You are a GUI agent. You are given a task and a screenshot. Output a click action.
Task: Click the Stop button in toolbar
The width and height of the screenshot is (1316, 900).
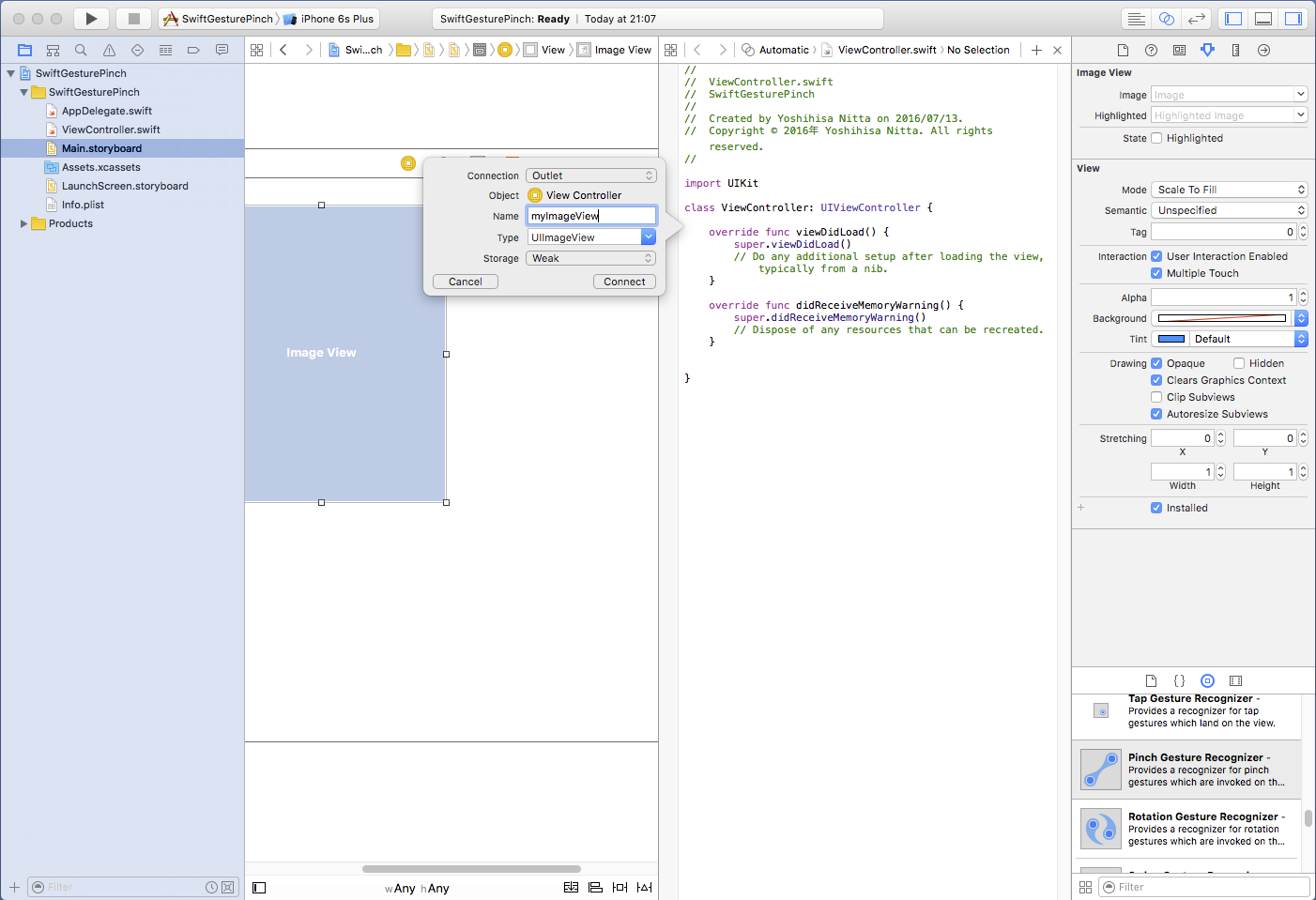tap(133, 19)
